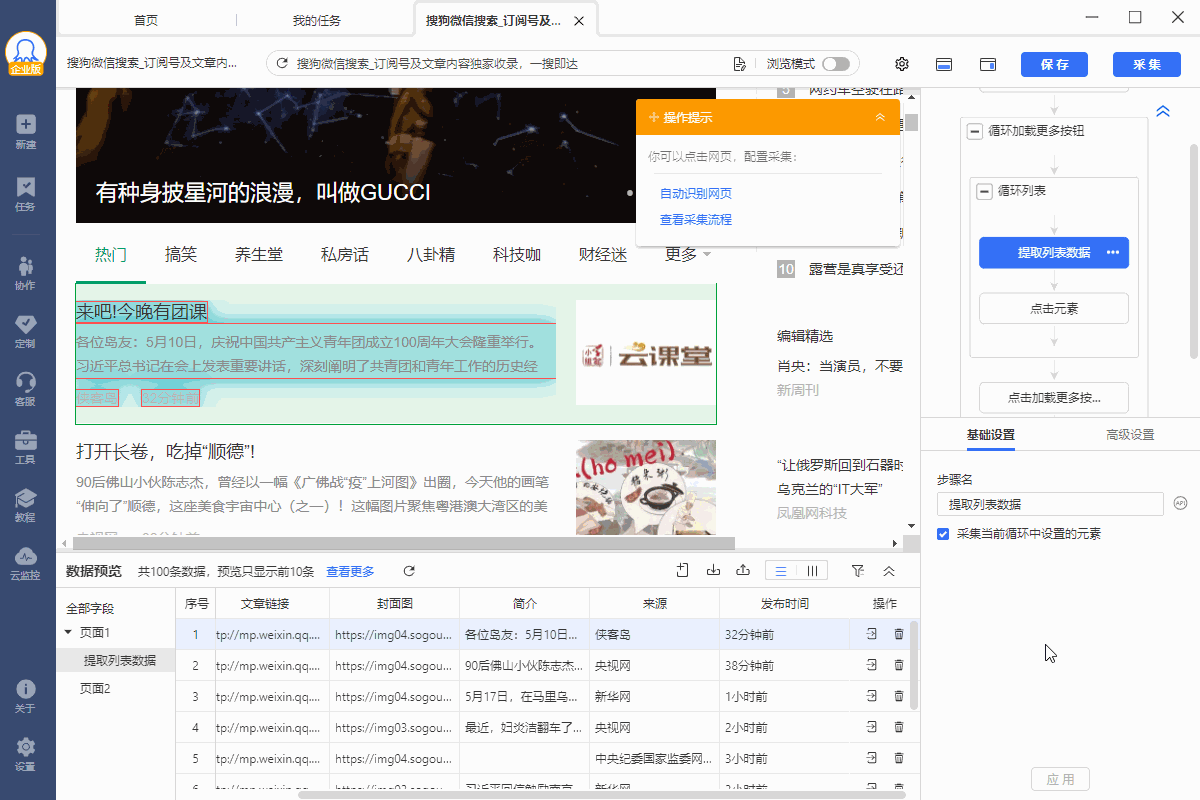This screenshot has height=800, width=1200.
Task: Open 协作 in the left sidebar
Action: (x=26, y=273)
